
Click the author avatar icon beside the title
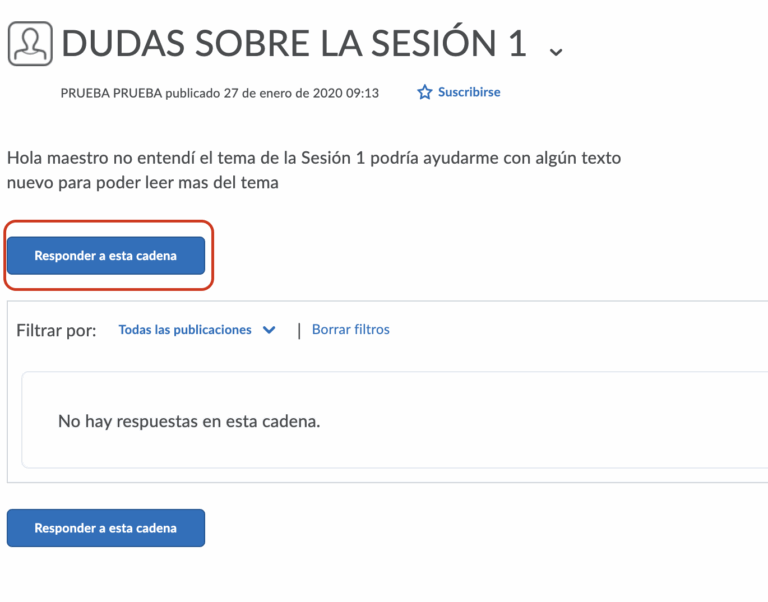pos(30,44)
